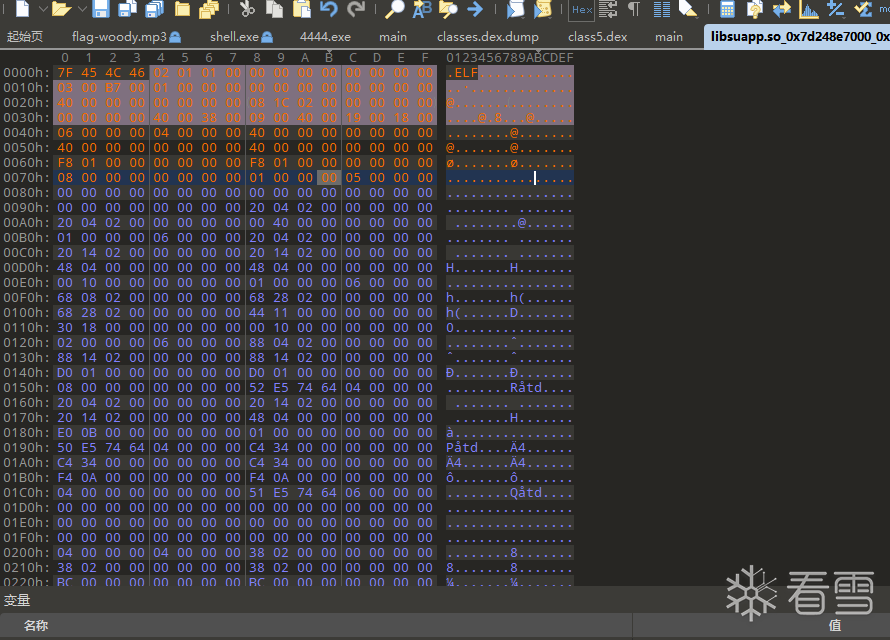This screenshot has height=640, width=890.
Task: Cut selection with the scissors icon
Action: coord(247,9)
